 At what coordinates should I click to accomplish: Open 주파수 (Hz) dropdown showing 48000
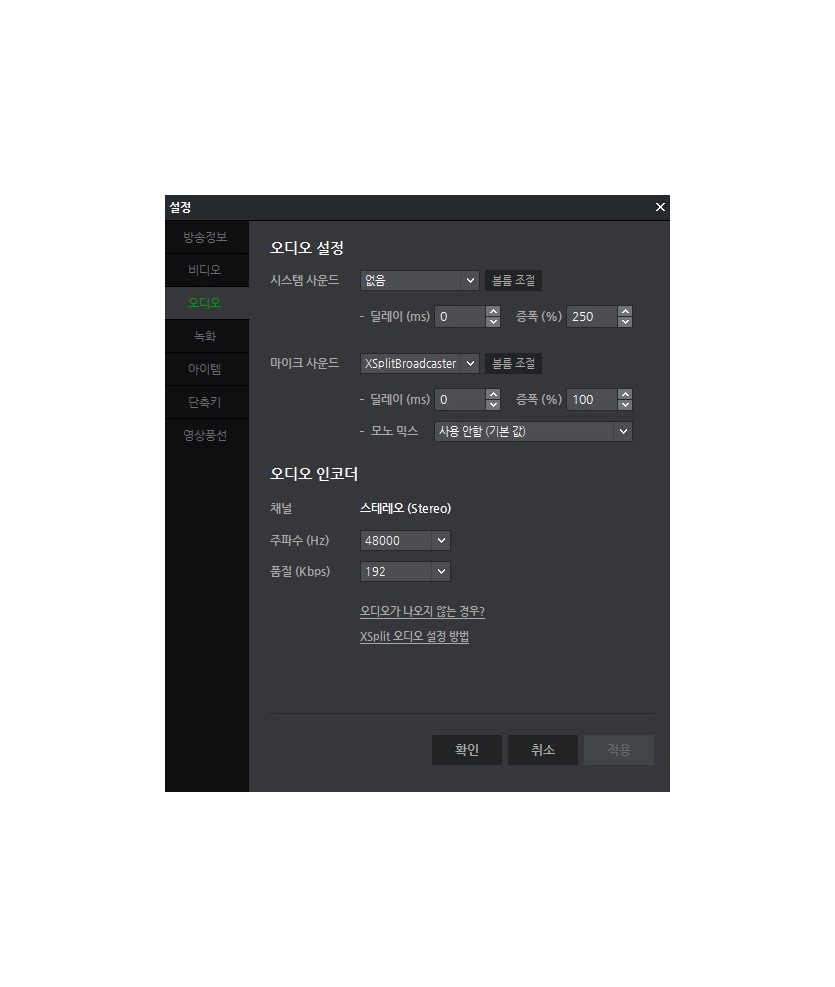(x=405, y=540)
